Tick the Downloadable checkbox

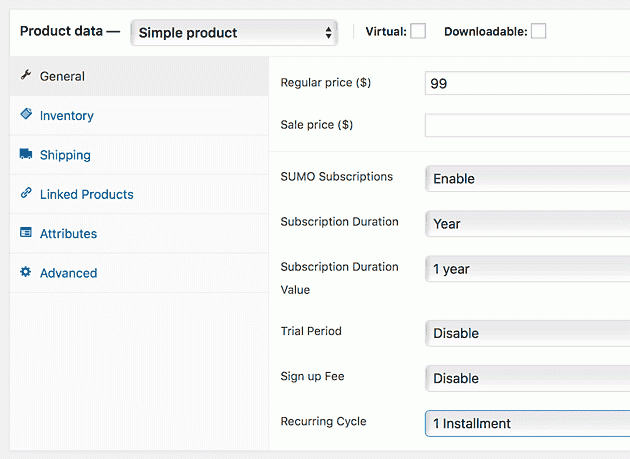coord(538,31)
